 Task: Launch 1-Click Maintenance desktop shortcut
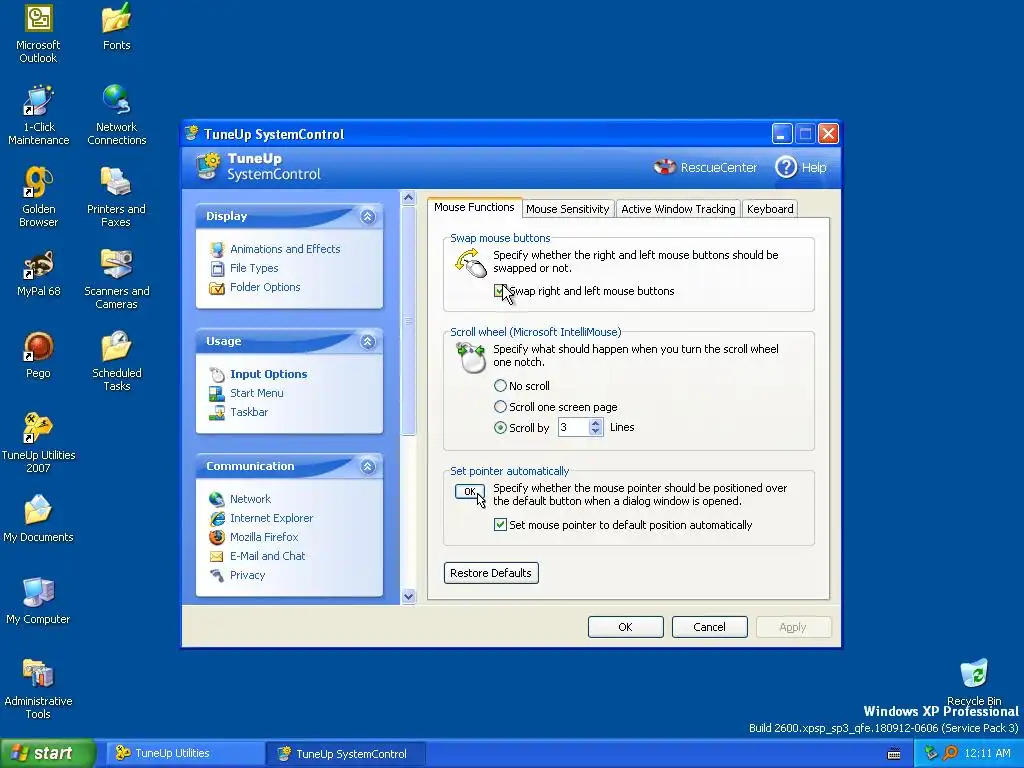pyautogui.click(x=38, y=101)
